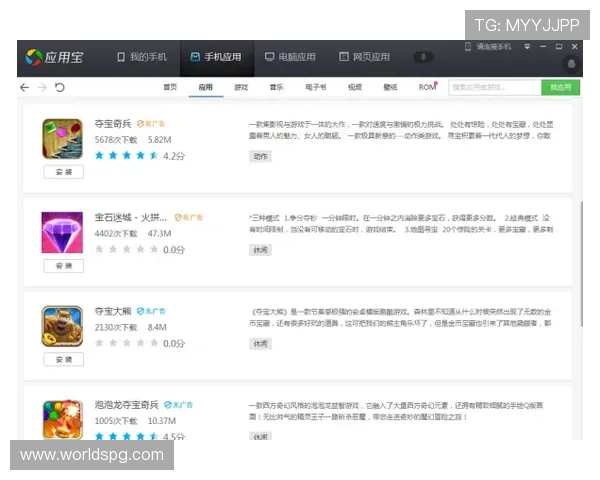
Task: Open the 我的手机 tab
Action: pyautogui.click(x=142, y=57)
